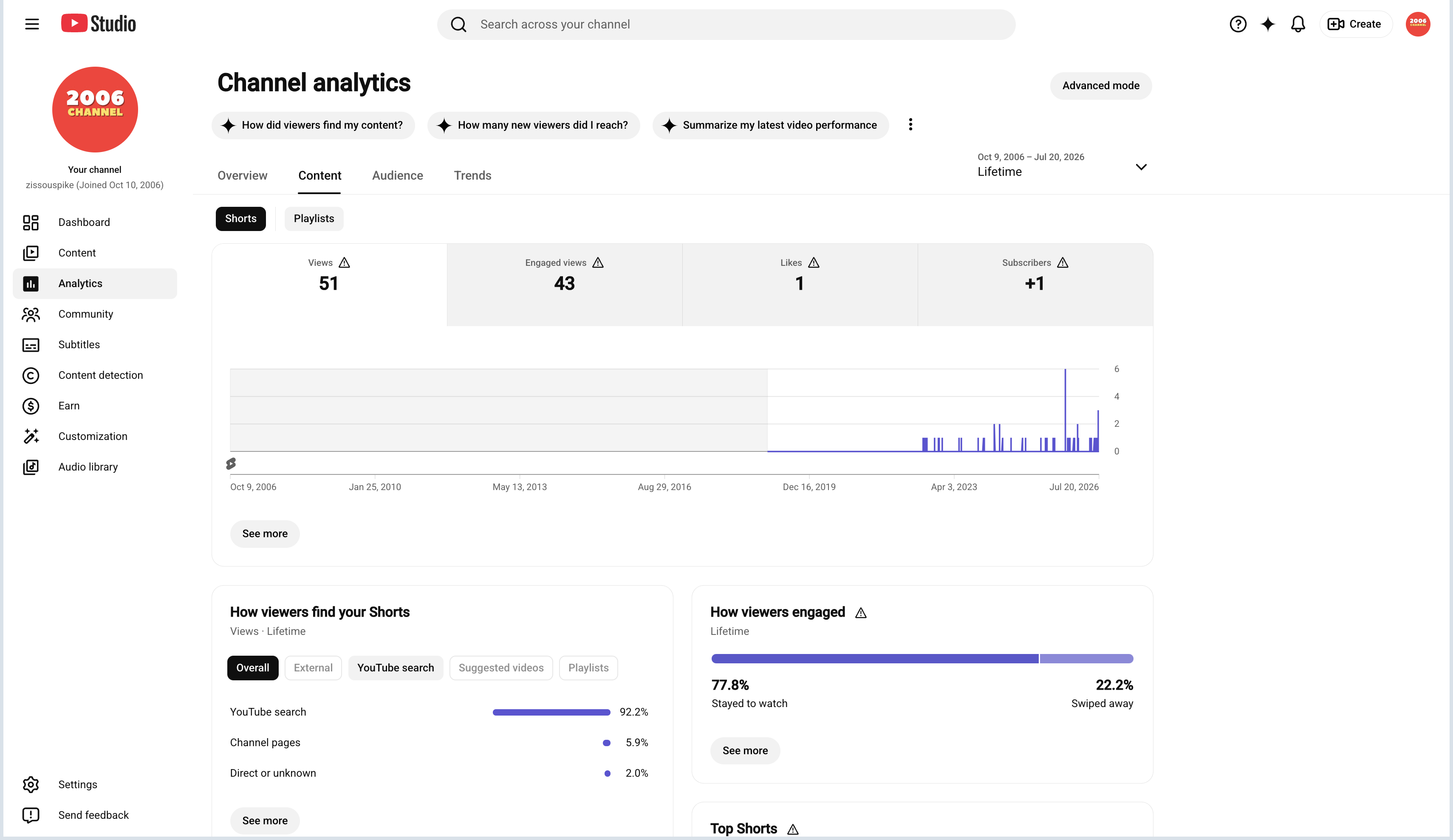1453x840 pixels.
Task: Open the three-dot more prompts menu
Action: [x=910, y=124]
